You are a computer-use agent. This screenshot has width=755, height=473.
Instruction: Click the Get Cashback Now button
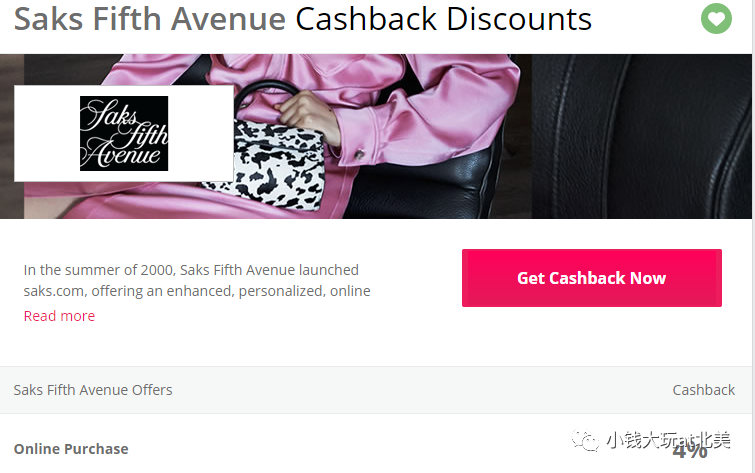(x=592, y=278)
